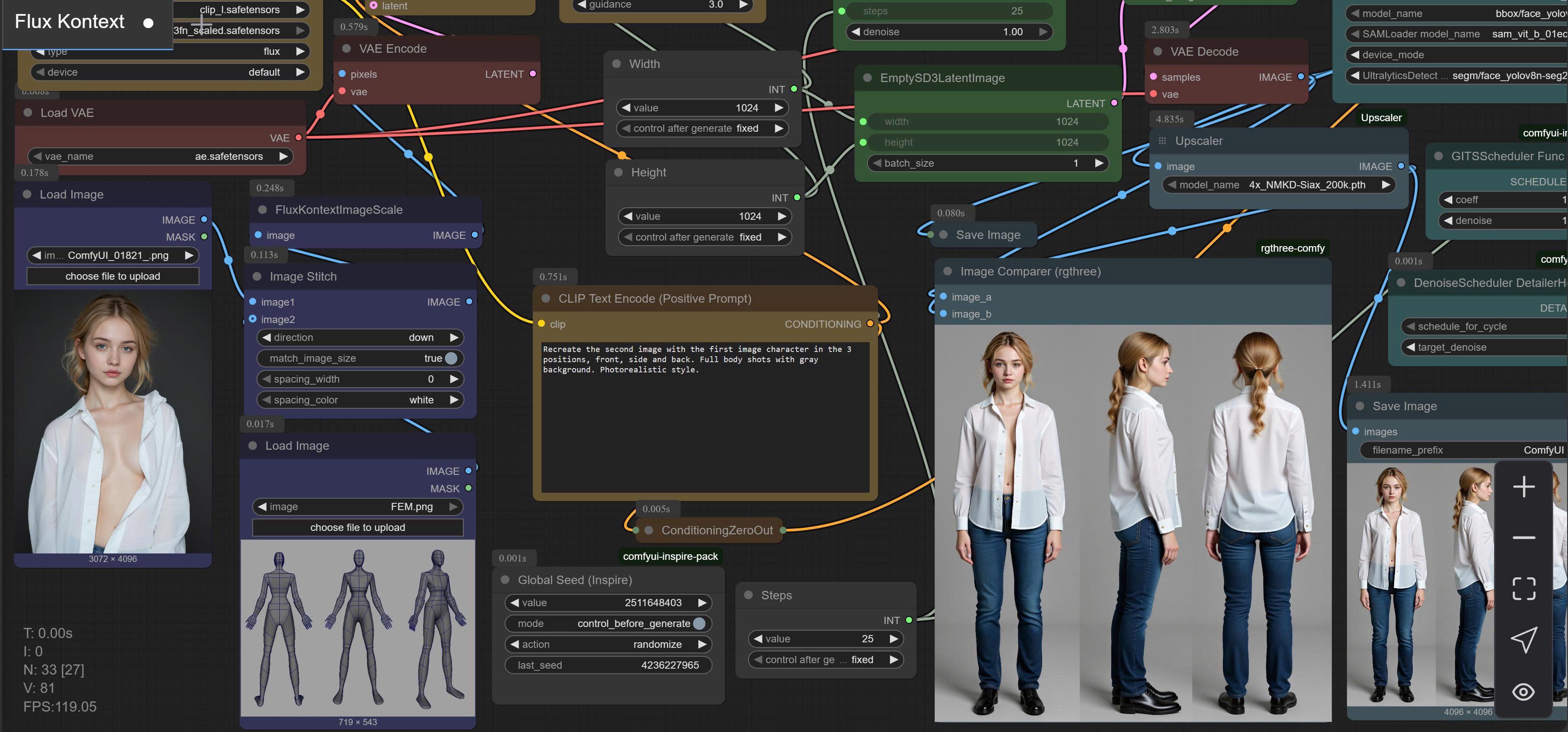1568x732 pixels.
Task: Open the Width control after generate dropdown
Action: [702, 128]
